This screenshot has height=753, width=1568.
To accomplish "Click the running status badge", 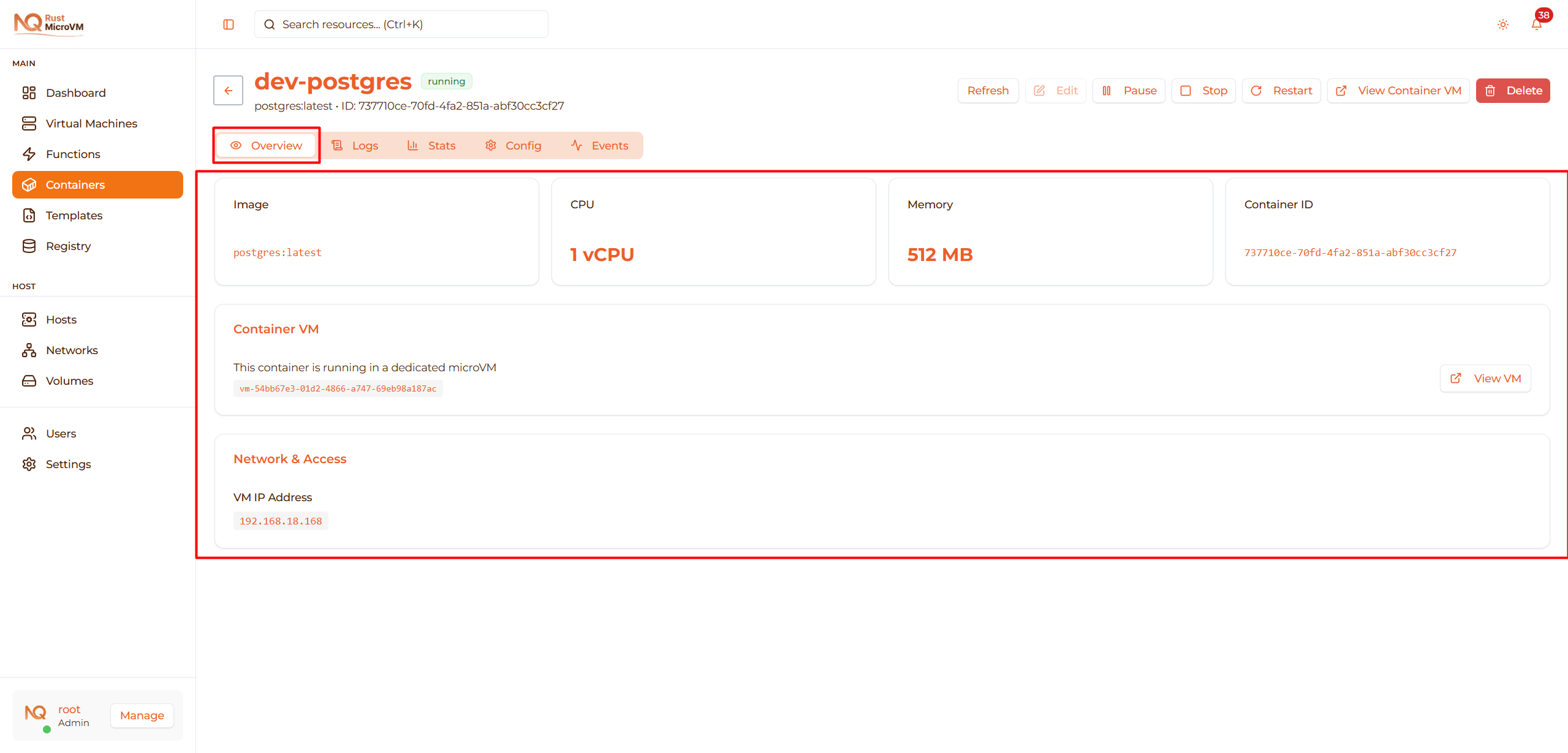I will (446, 80).
